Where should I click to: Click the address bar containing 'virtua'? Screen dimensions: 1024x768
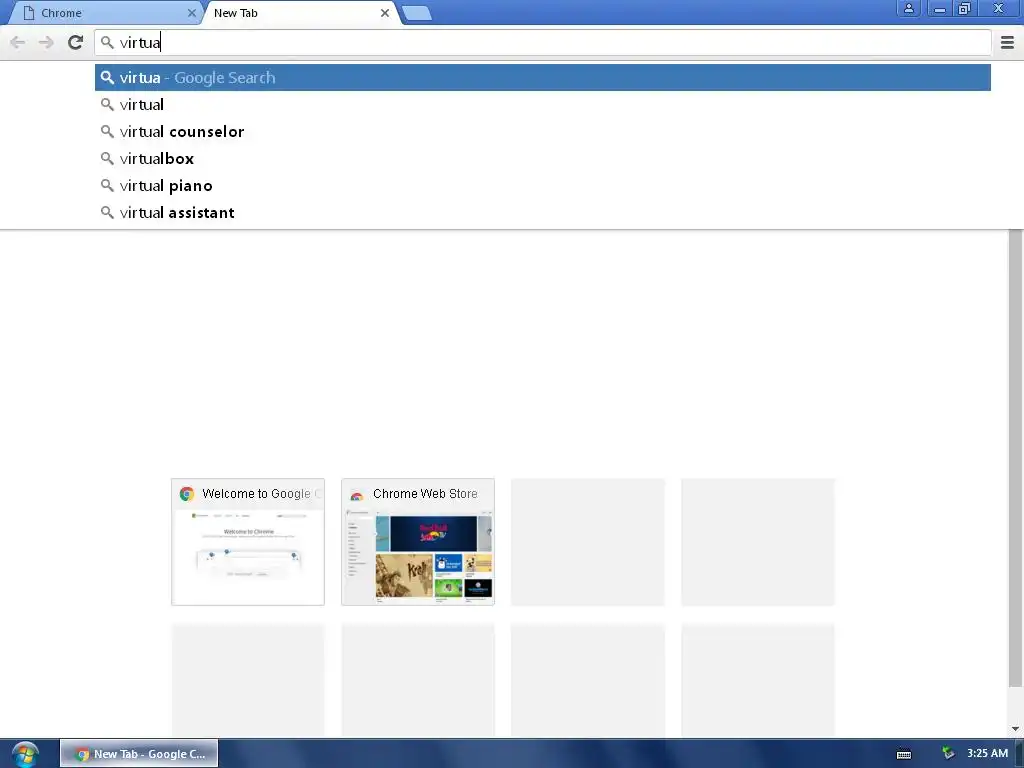(543, 42)
